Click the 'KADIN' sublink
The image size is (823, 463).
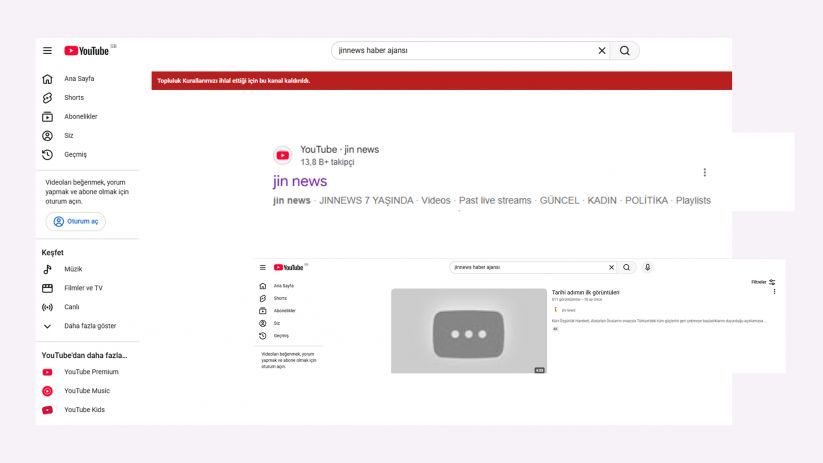pos(602,201)
